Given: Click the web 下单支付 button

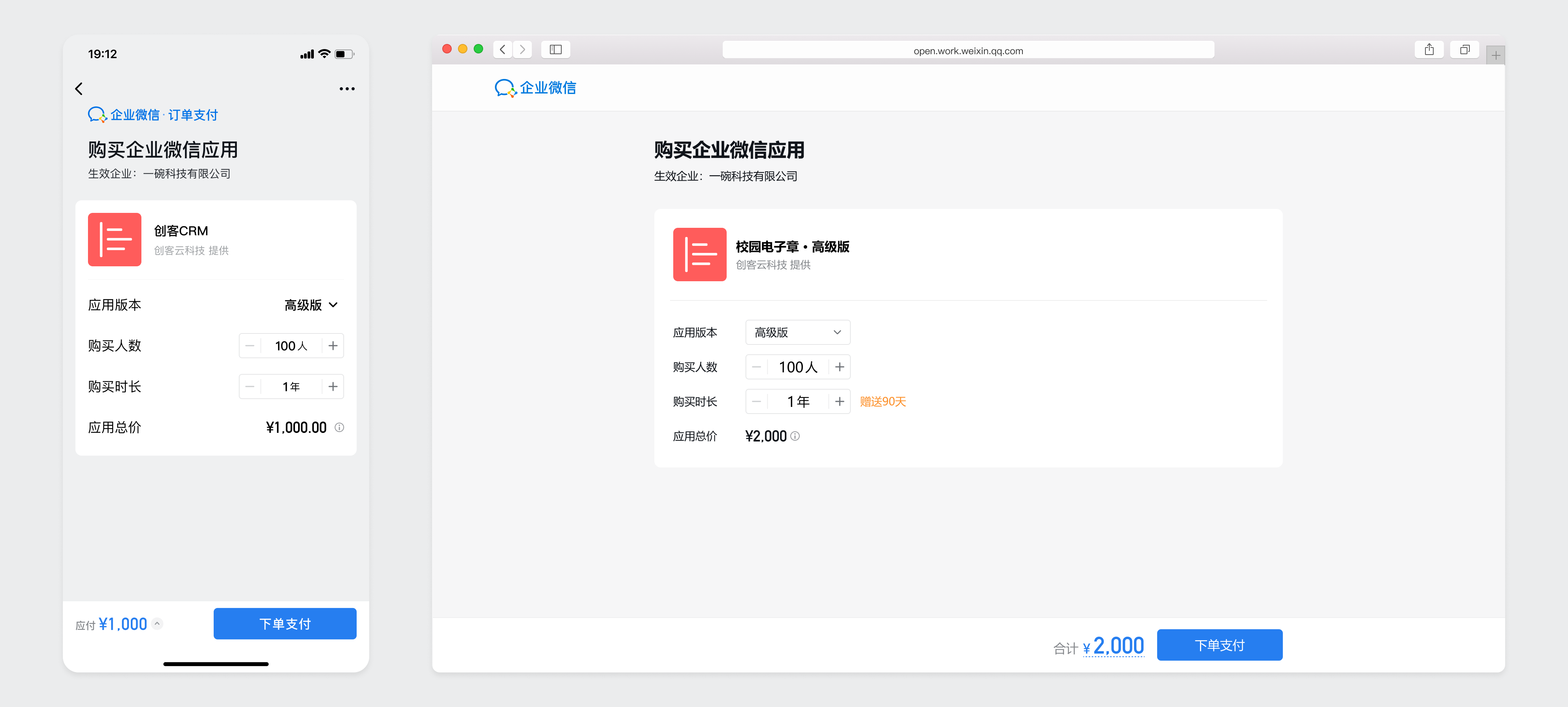Looking at the screenshot, I should click(1219, 645).
